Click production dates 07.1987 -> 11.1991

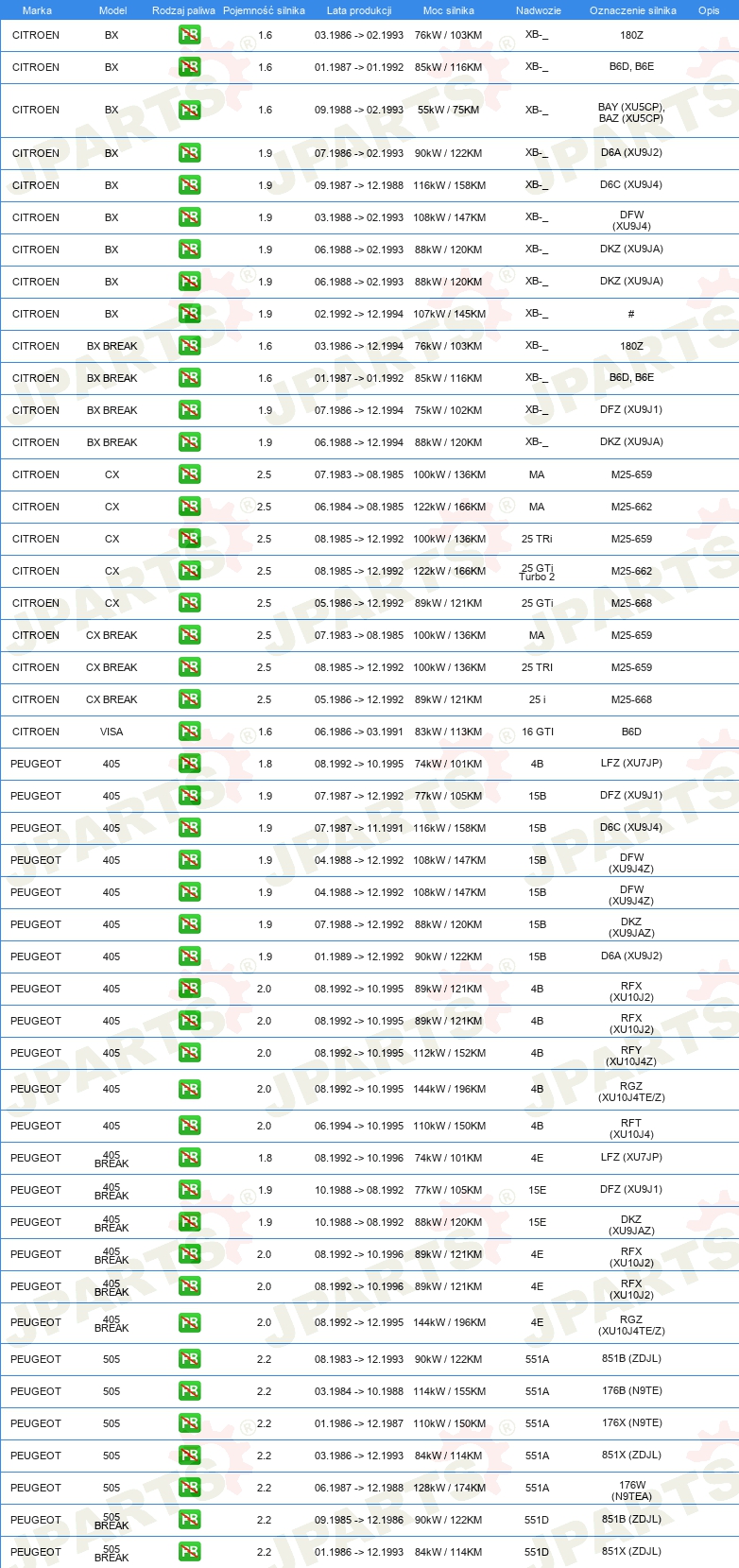point(359,828)
